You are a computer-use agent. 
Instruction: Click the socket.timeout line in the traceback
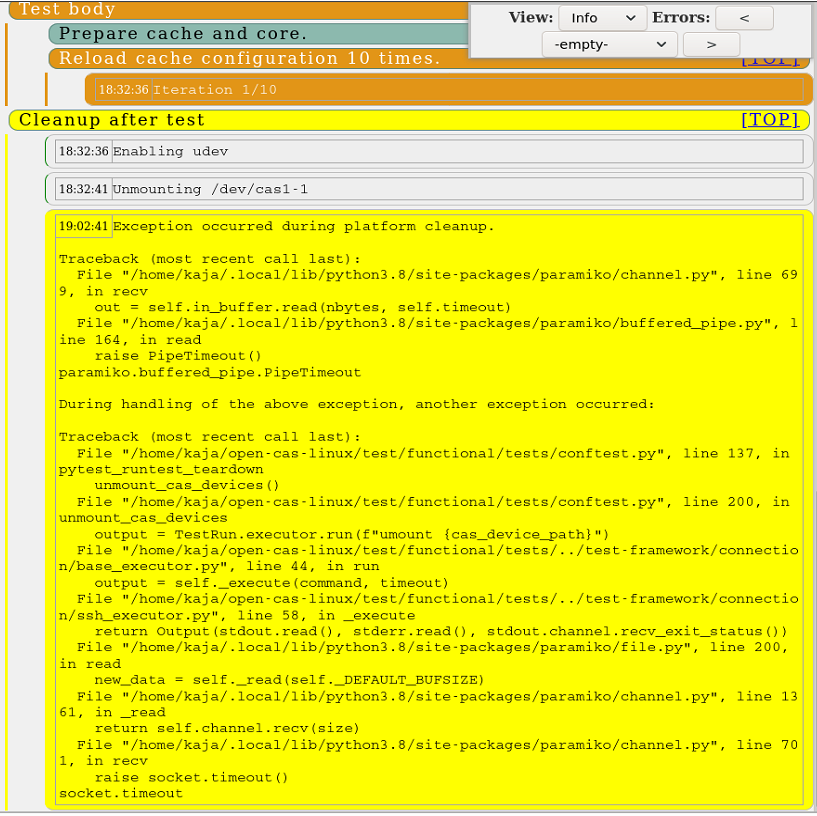119,793
